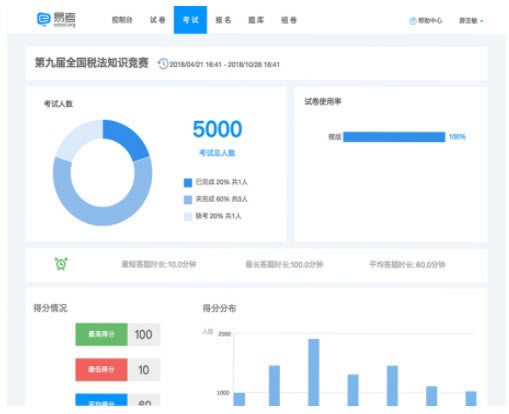Click the green 最高得分 label

pos(101,334)
